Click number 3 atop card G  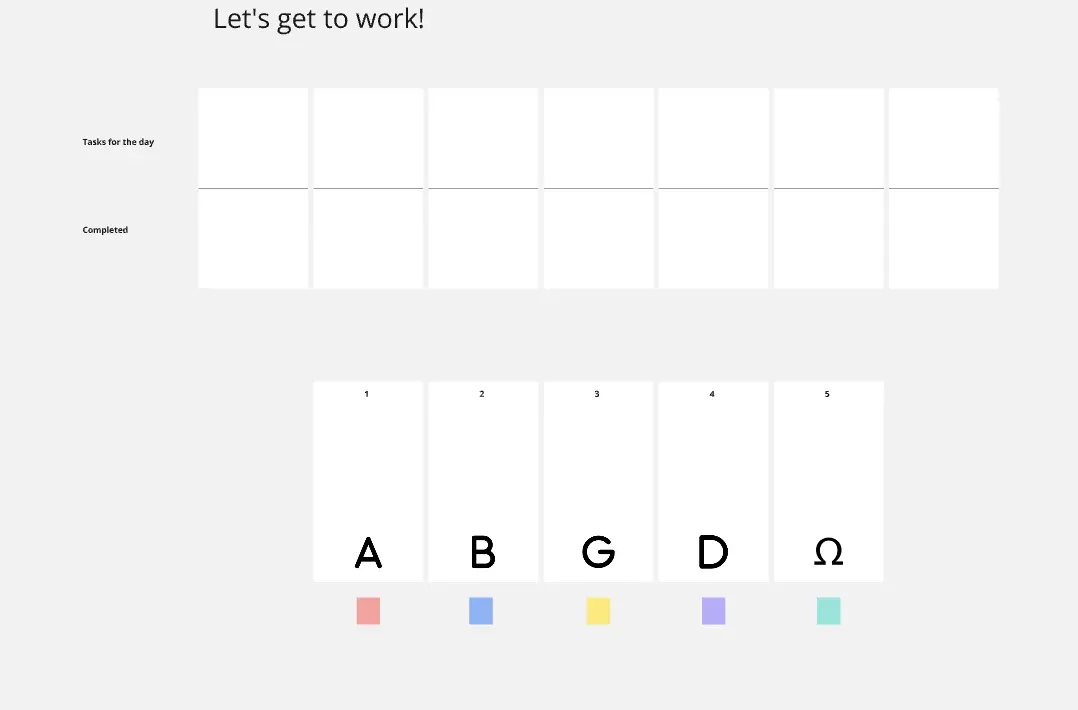[x=597, y=394]
